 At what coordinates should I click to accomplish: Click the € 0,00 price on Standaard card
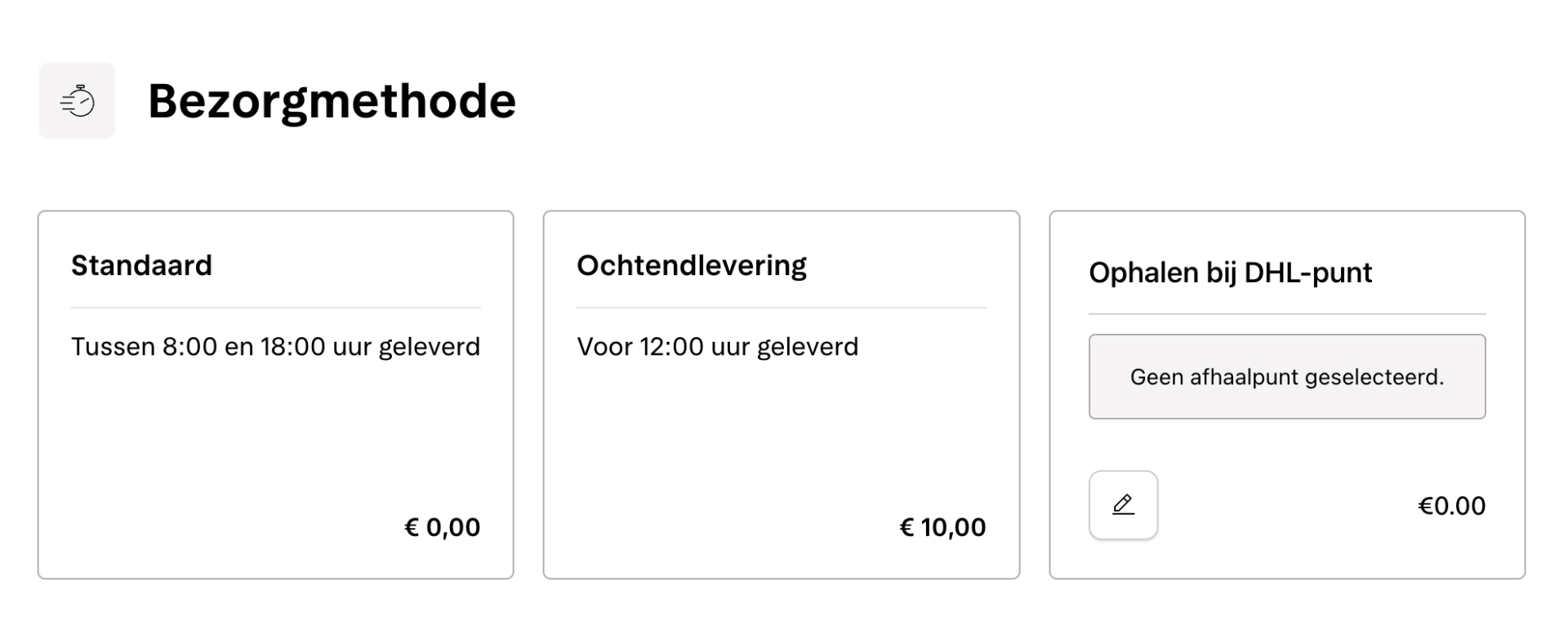[443, 527]
